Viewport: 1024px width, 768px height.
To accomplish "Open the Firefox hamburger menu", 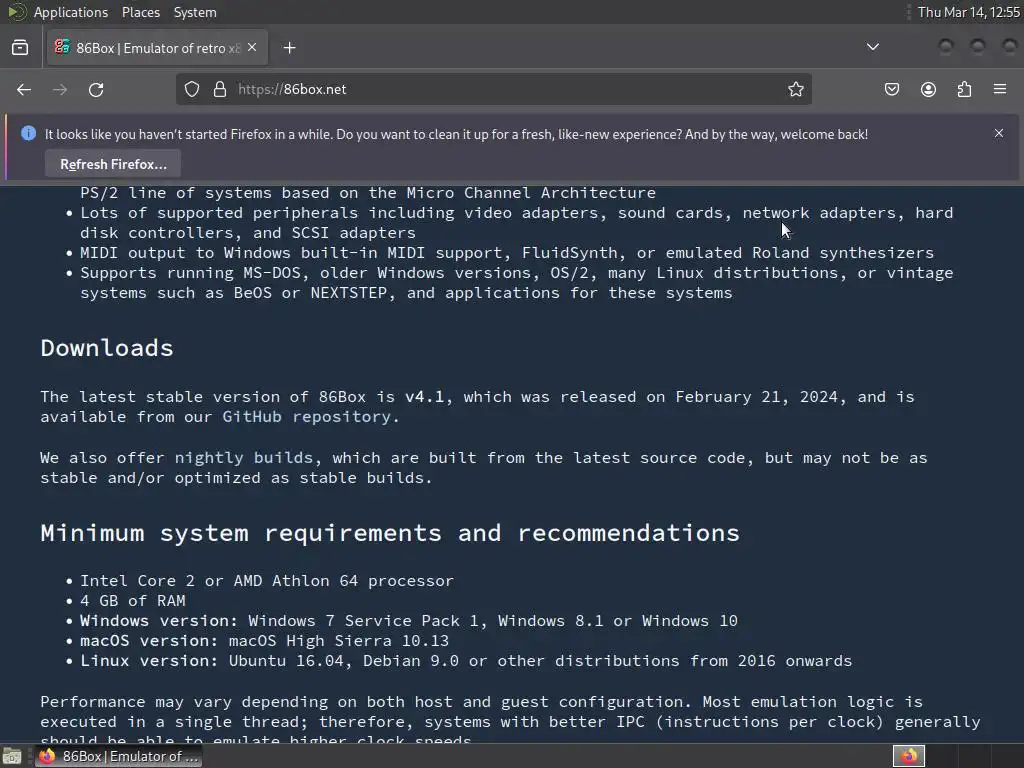I will point(1000,89).
